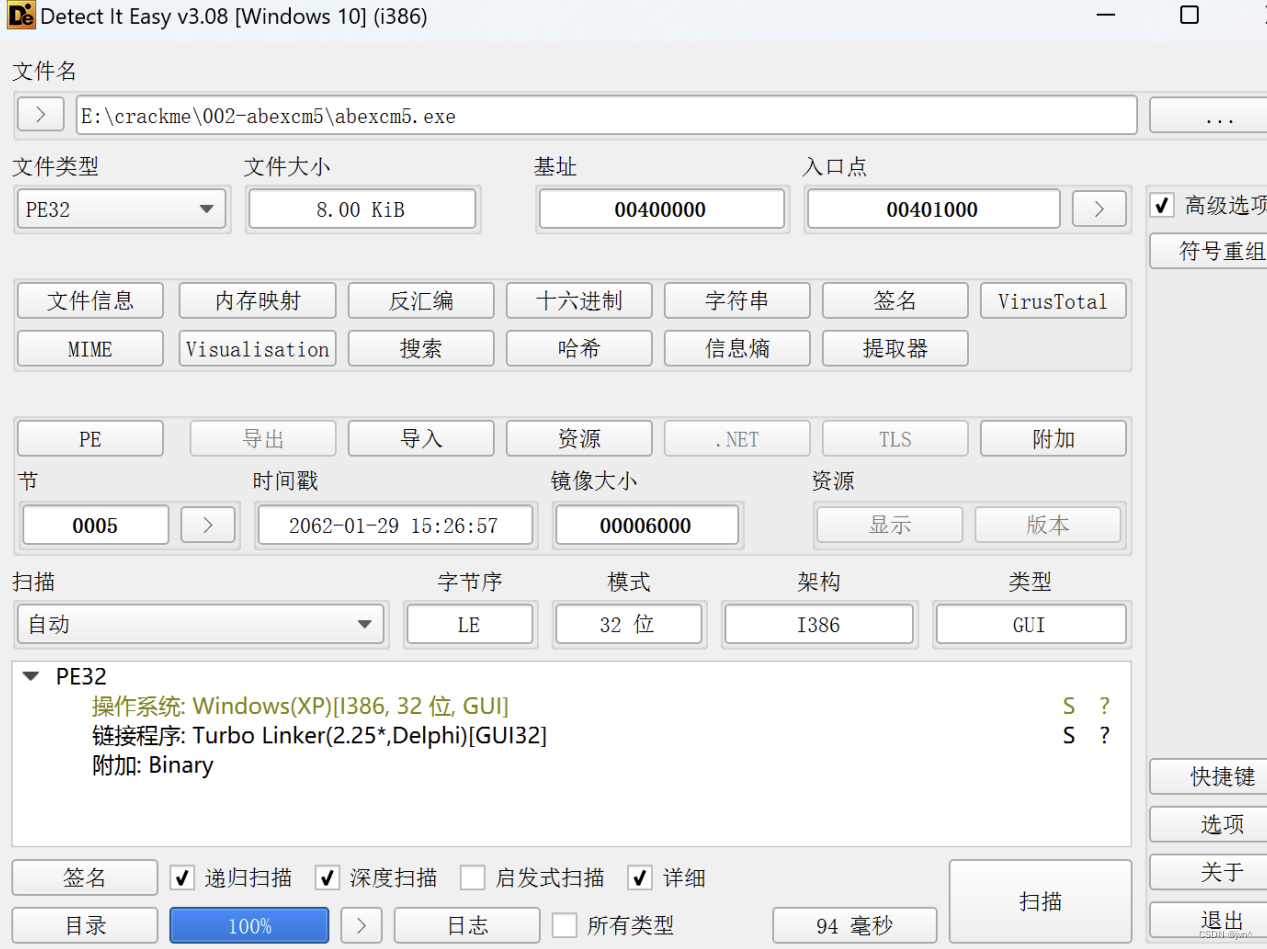Click the image size field 00006000

coord(647,525)
